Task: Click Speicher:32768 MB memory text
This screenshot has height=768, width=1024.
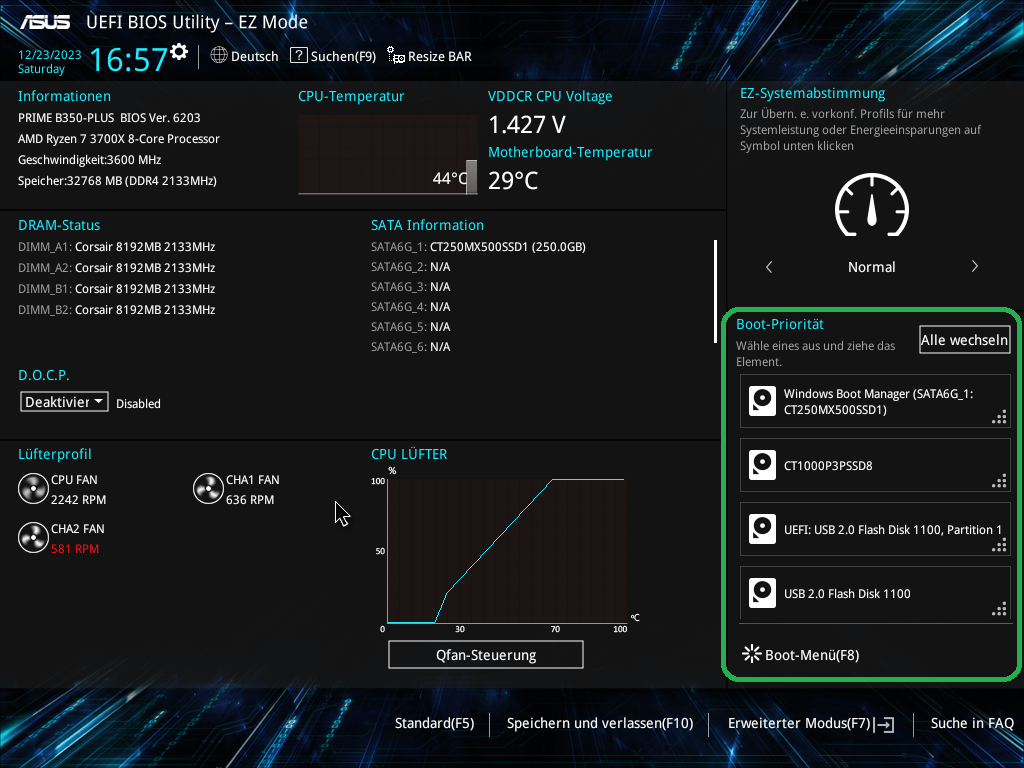Action: [118, 180]
